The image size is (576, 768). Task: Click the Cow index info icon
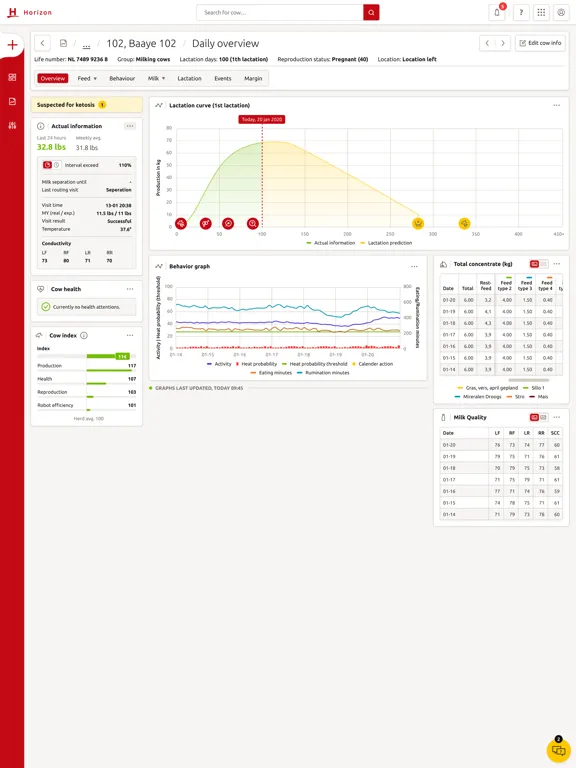coord(84,336)
